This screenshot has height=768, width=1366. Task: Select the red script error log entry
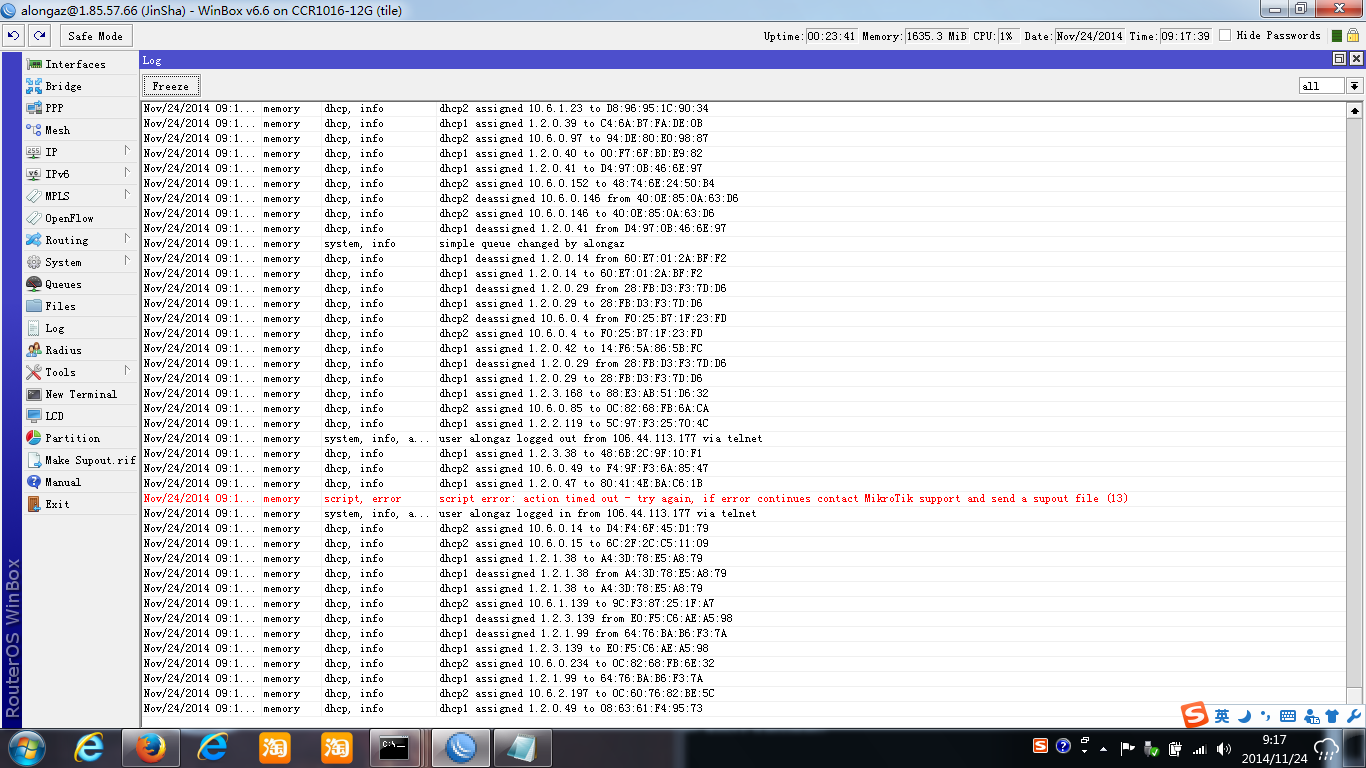tap(744, 498)
